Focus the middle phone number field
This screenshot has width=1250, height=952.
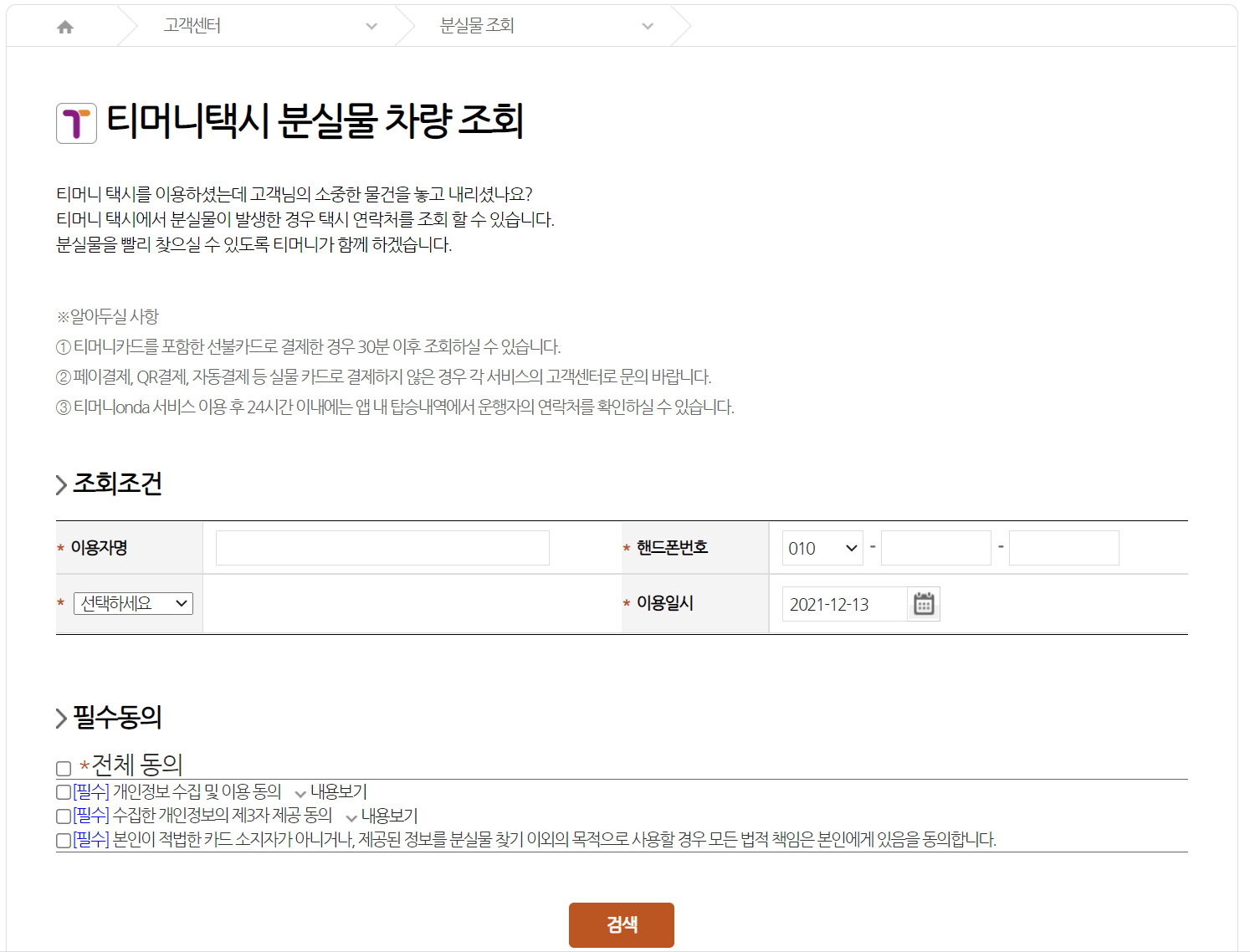coord(936,548)
